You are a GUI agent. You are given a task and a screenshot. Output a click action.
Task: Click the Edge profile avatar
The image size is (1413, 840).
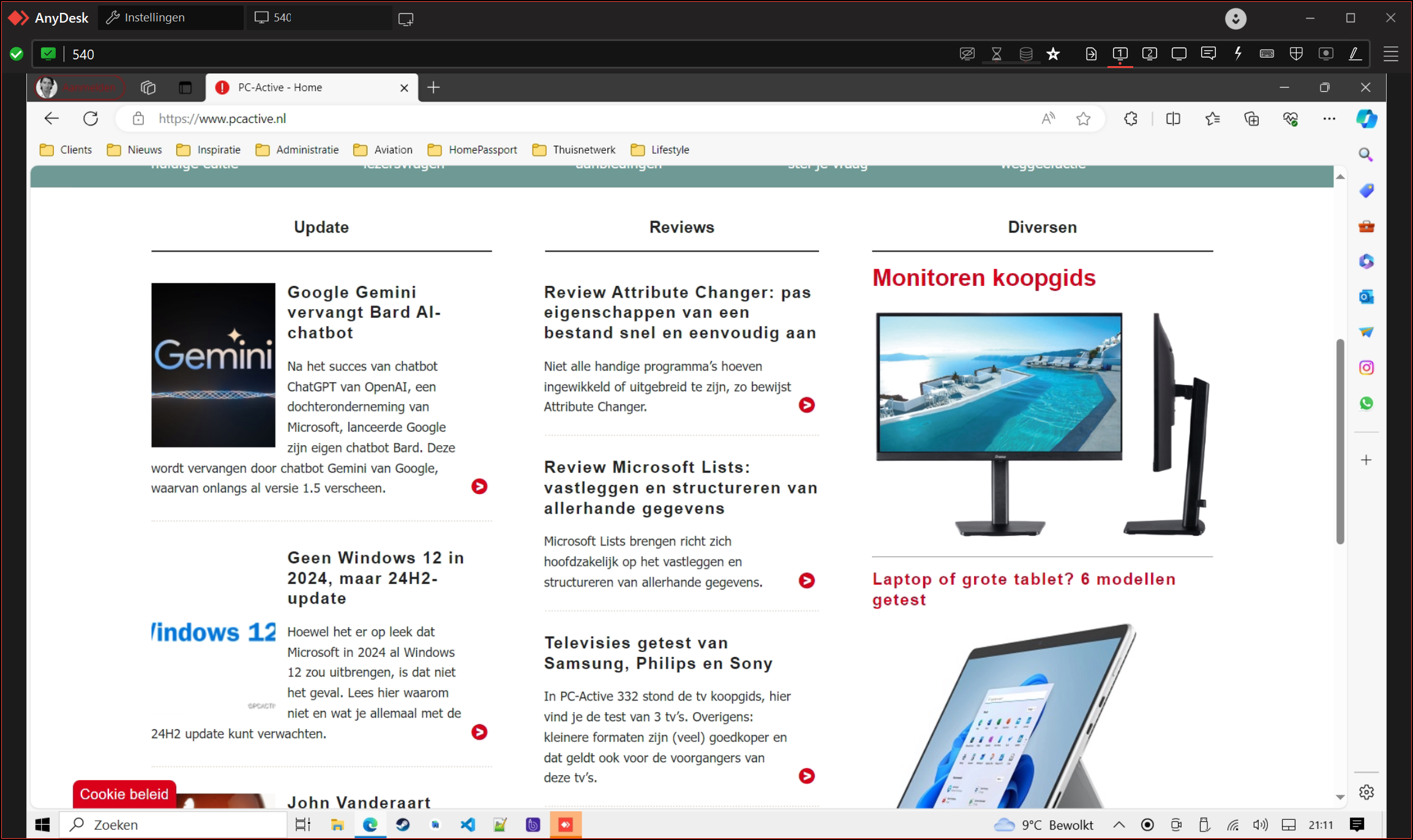tap(47, 88)
